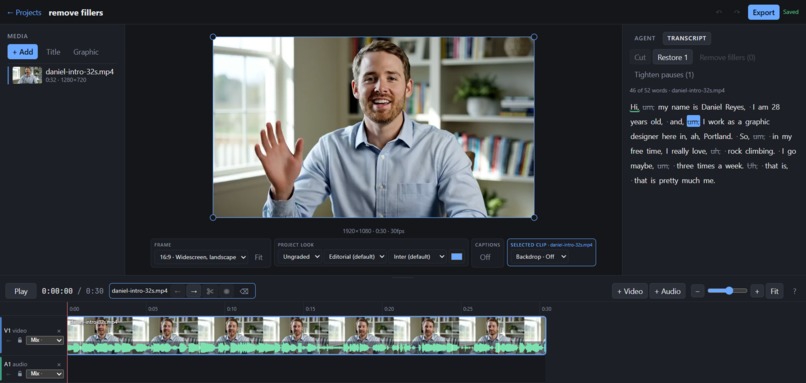Viewport: 806px width, 383px height.
Task: Add a video track with + Video
Action: pyautogui.click(x=630, y=291)
